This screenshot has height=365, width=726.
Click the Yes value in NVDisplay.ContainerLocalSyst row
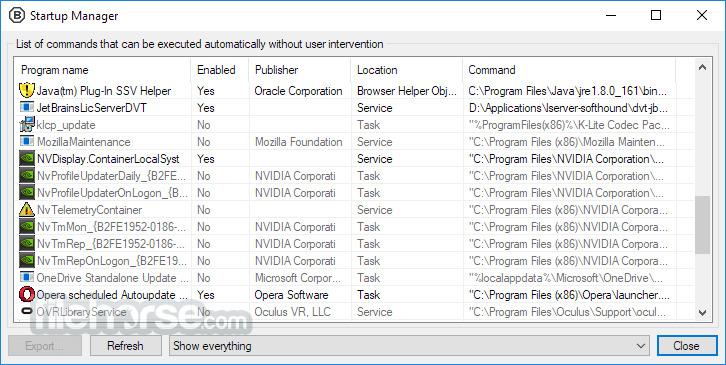tap(206, 159)
